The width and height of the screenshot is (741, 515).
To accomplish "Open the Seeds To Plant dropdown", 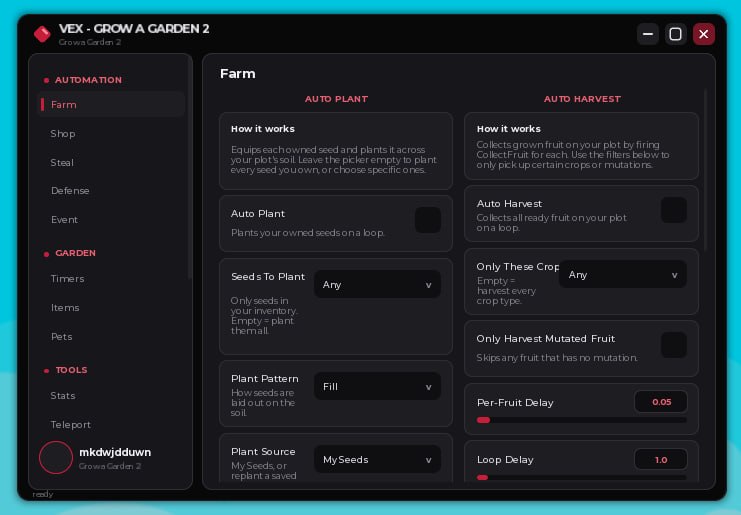I will point(377,284).
